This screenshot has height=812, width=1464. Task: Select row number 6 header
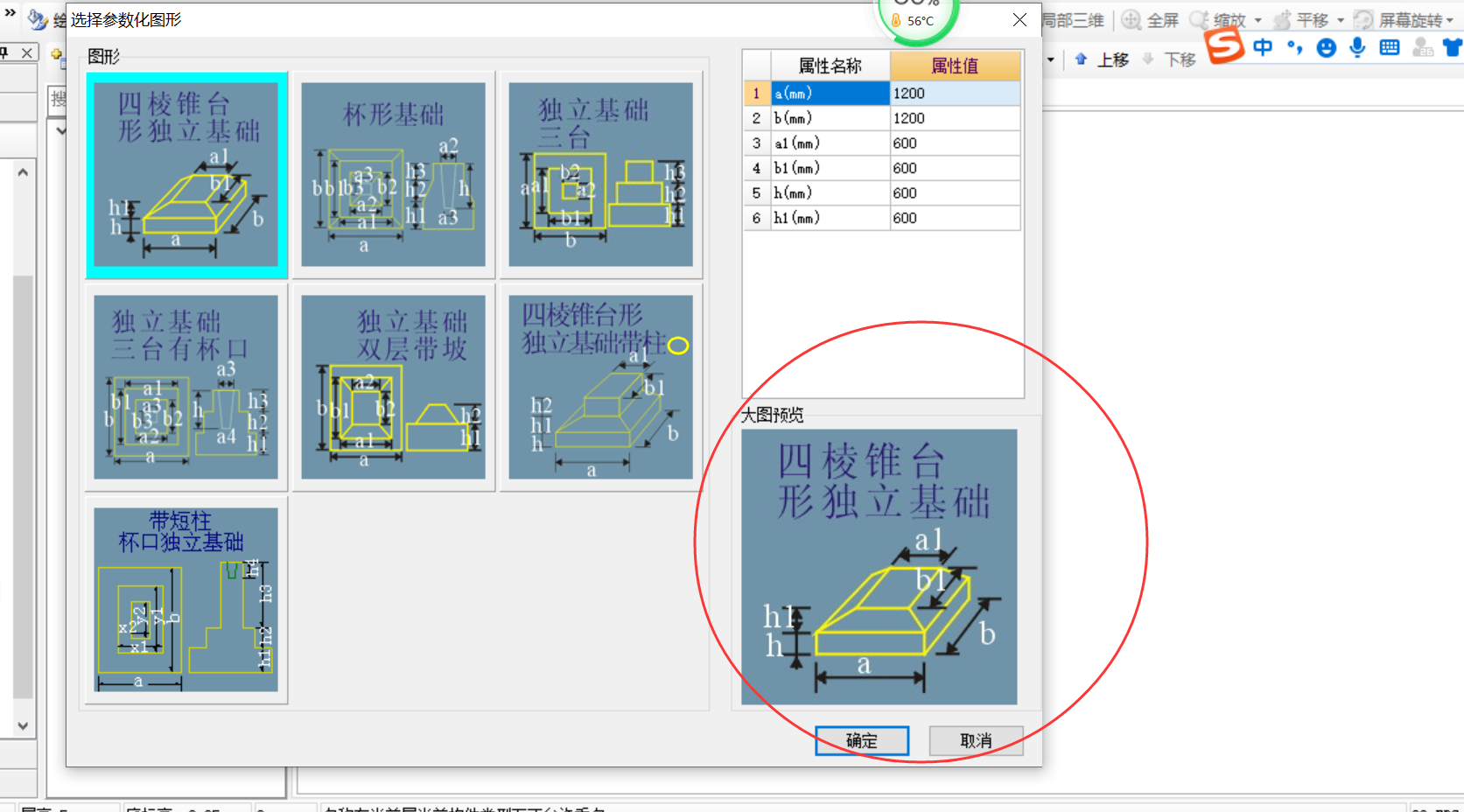pyautogui.click(x=757, y=218)
